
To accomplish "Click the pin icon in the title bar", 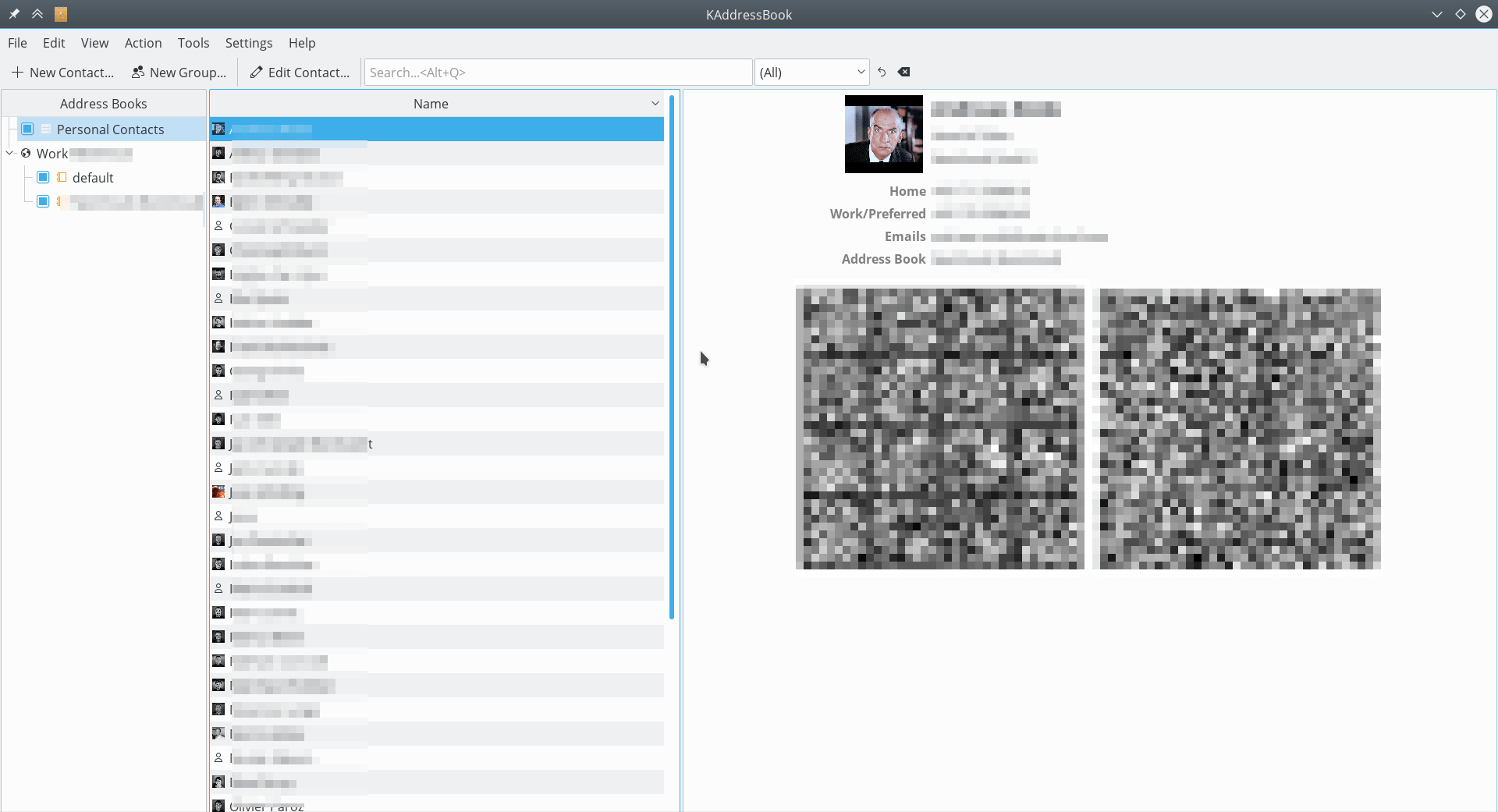I will pos(13,13).
